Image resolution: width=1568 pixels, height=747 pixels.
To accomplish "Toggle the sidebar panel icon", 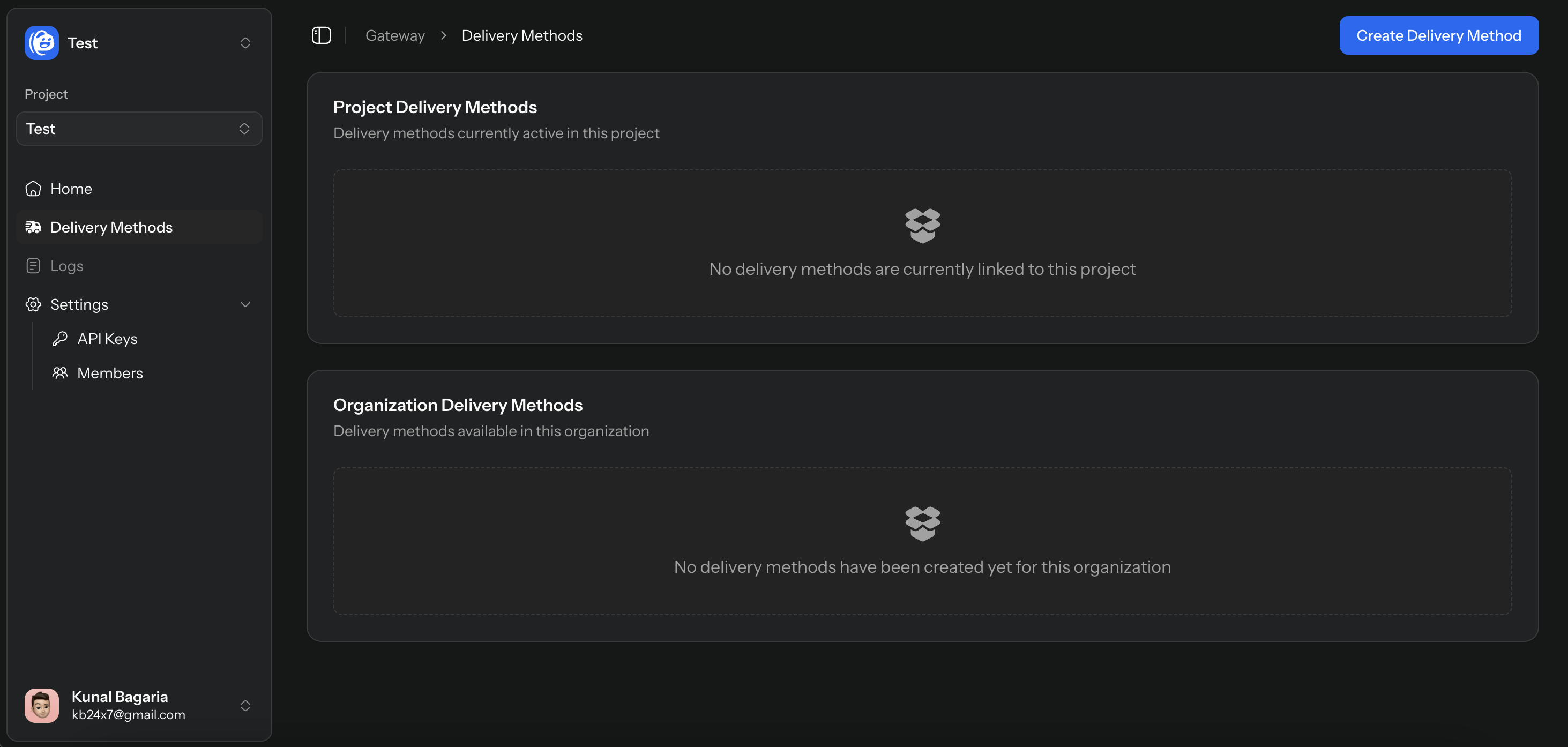I will tap(322, 35).
